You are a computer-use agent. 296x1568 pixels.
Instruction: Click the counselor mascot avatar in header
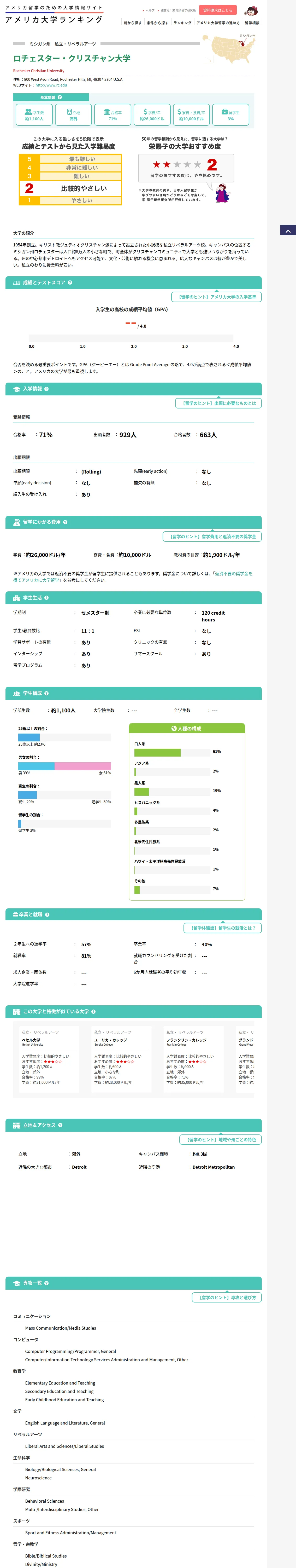(252, 11)
